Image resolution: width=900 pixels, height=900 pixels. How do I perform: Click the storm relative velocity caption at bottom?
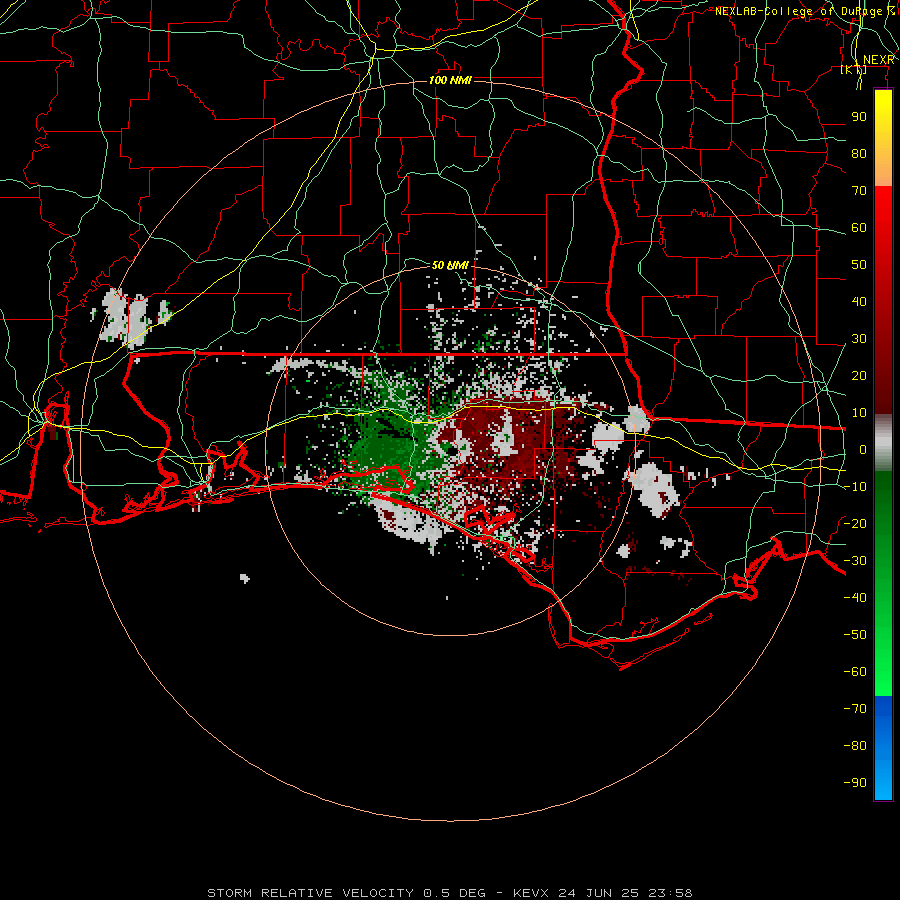coord(449,893)
